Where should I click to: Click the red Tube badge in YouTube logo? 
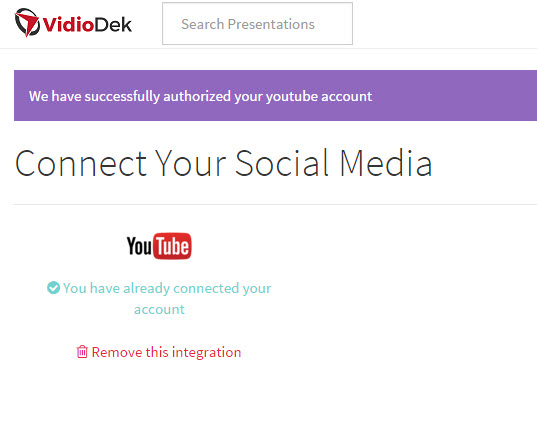pyautogui.click(x=172, y=246)
